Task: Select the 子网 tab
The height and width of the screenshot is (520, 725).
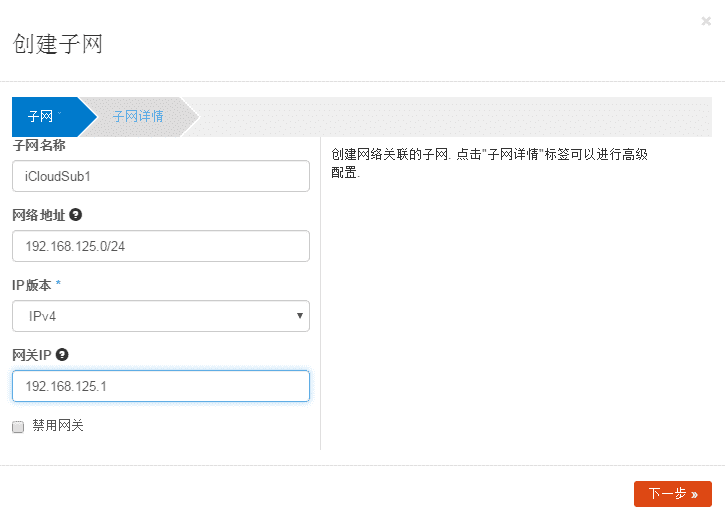Action: point(41,116)
